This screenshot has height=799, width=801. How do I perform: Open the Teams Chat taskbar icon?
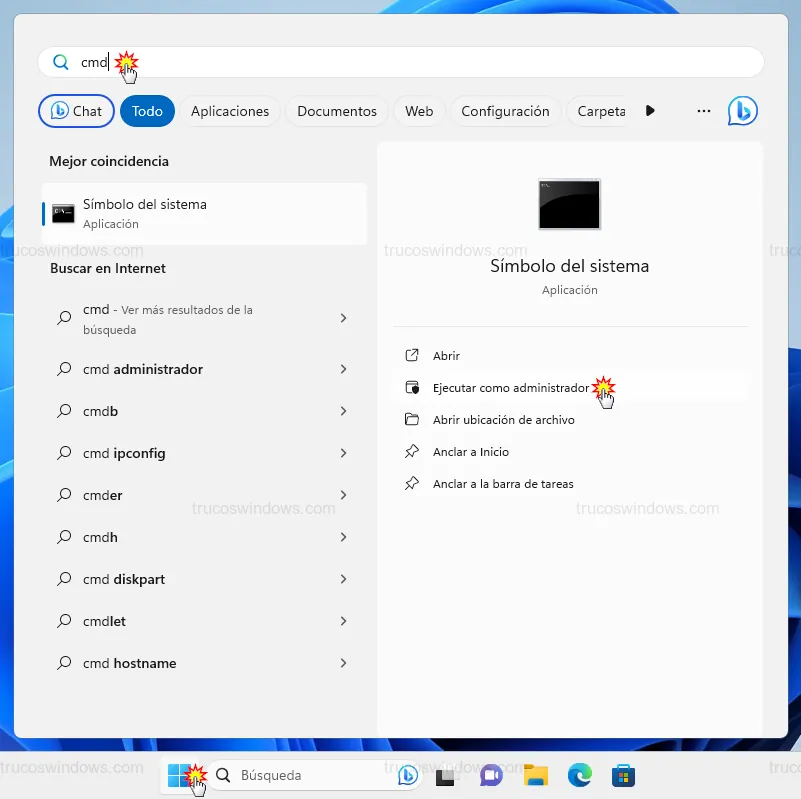tap(491, 775)
